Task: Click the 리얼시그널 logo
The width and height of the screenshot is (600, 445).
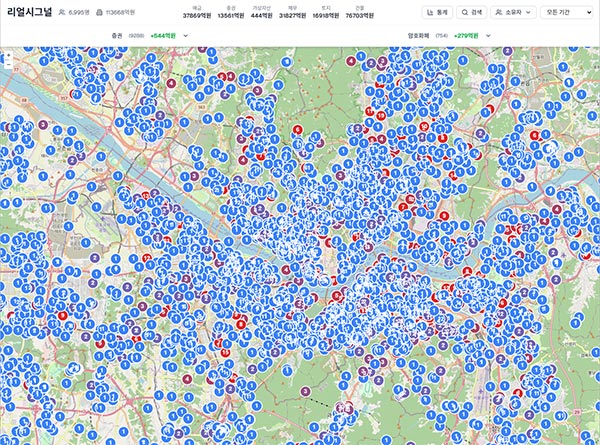Action: click(x=28, y=13)
